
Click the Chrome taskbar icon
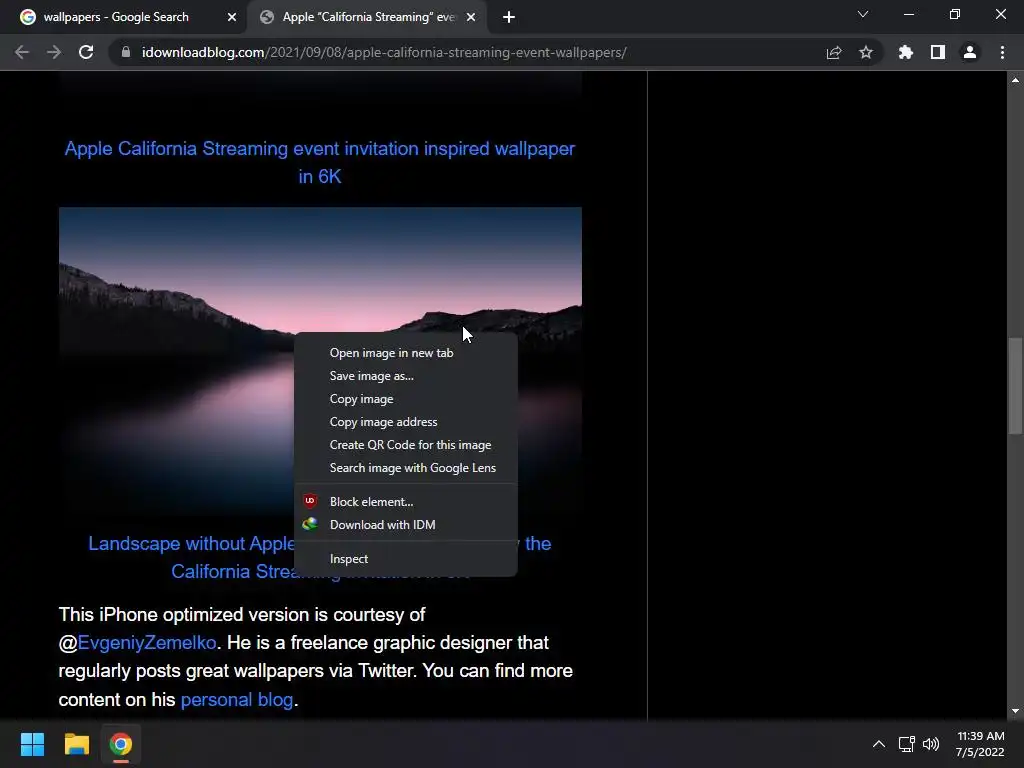pyautogui.click(x=121, y=744)
